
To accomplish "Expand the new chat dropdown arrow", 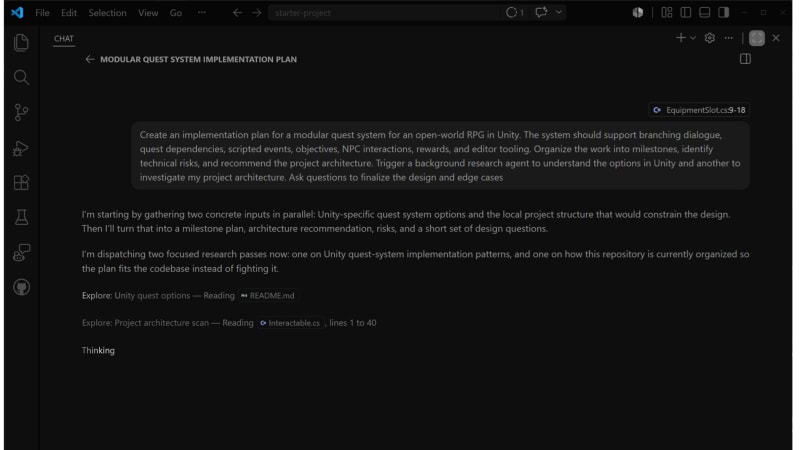I will 693,38.
